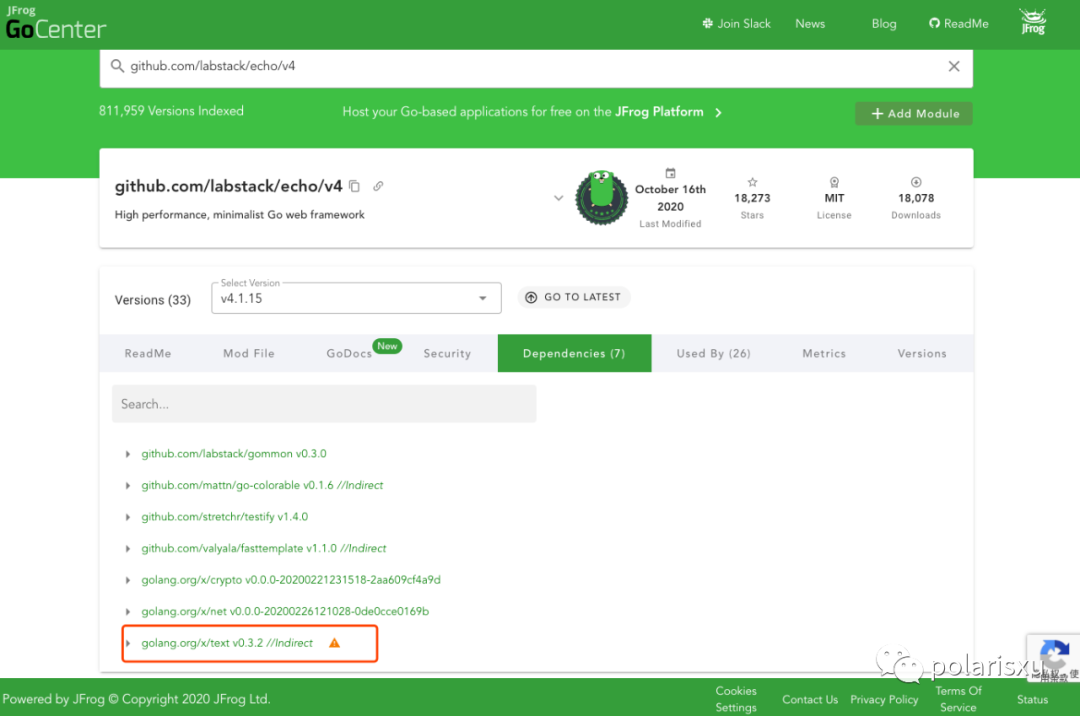Viewport: 1080px width, 716px height.
Task: Copy module path with copy icon
Action: [x=355, y=186]
